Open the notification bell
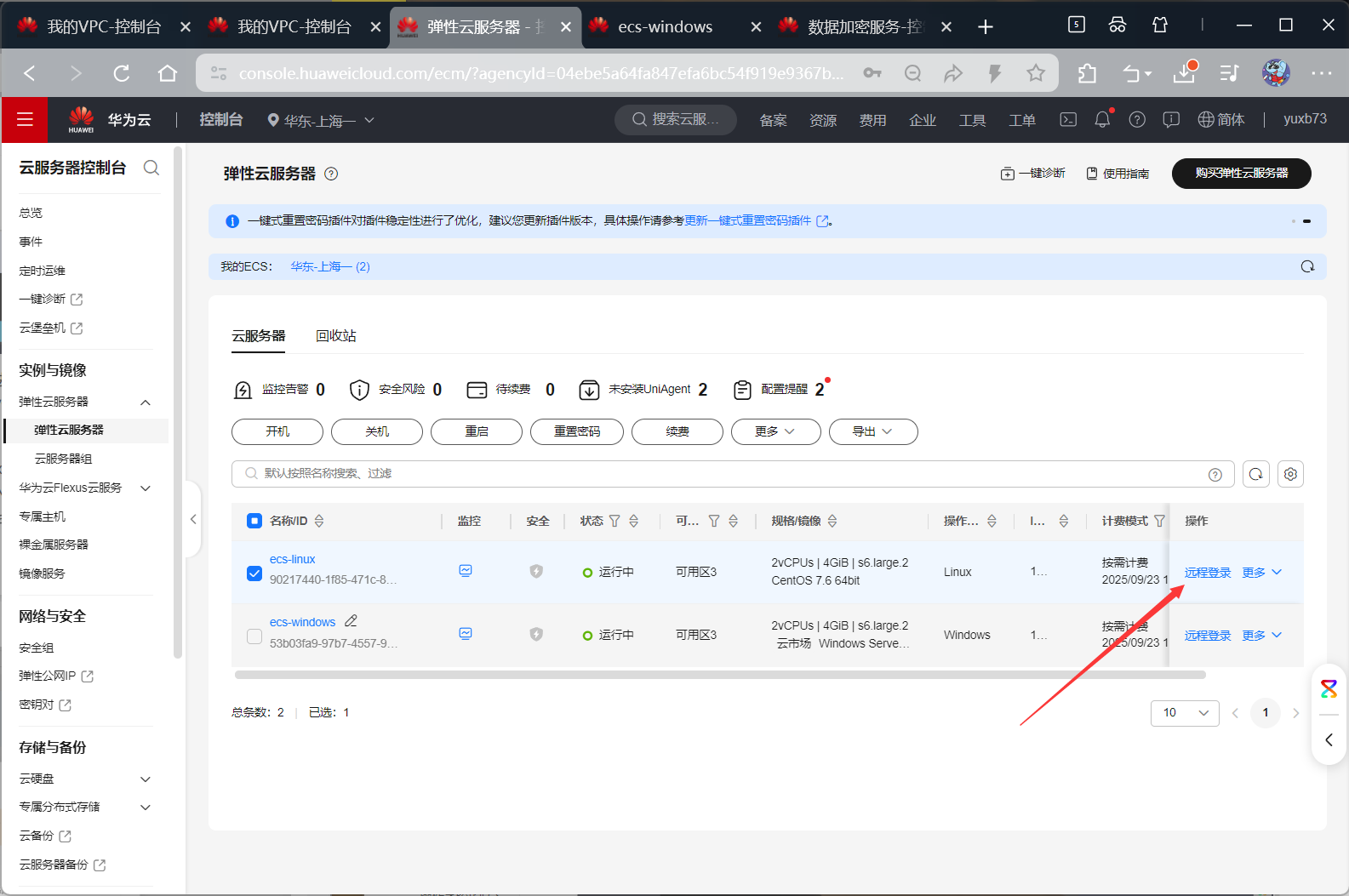The image size is (1349, 896). [1102, 120]
